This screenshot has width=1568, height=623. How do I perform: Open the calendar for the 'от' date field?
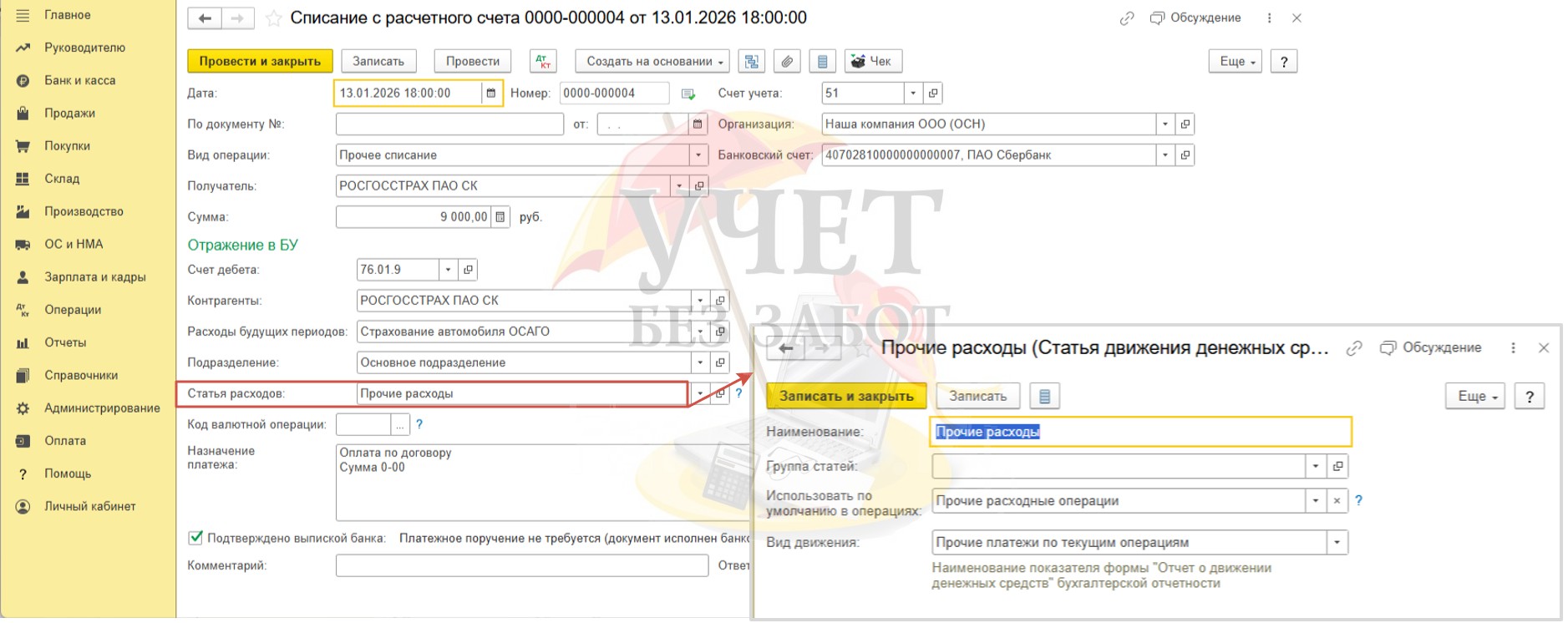click(698, 124)
